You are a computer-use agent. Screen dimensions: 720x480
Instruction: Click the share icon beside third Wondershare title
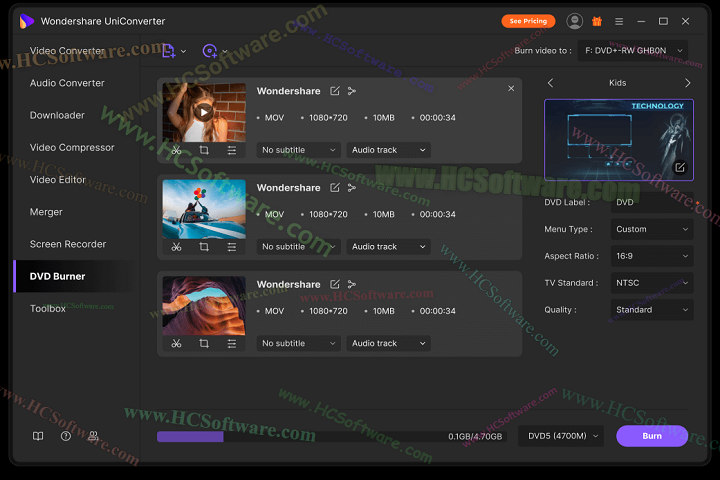click(352, 284)
